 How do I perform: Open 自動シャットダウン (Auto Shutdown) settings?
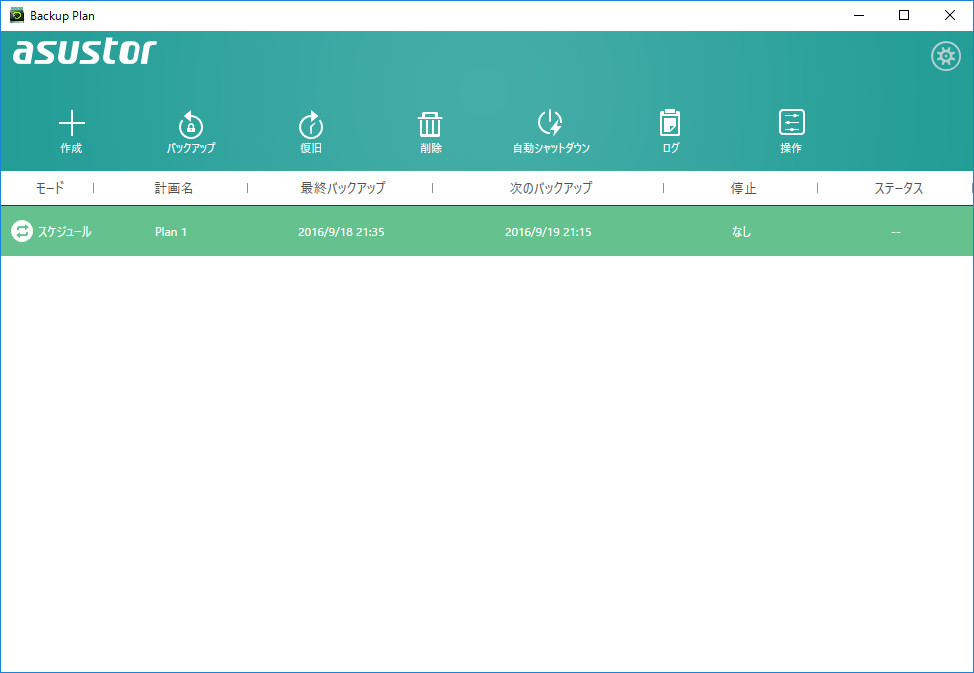(x=548, y=130)
